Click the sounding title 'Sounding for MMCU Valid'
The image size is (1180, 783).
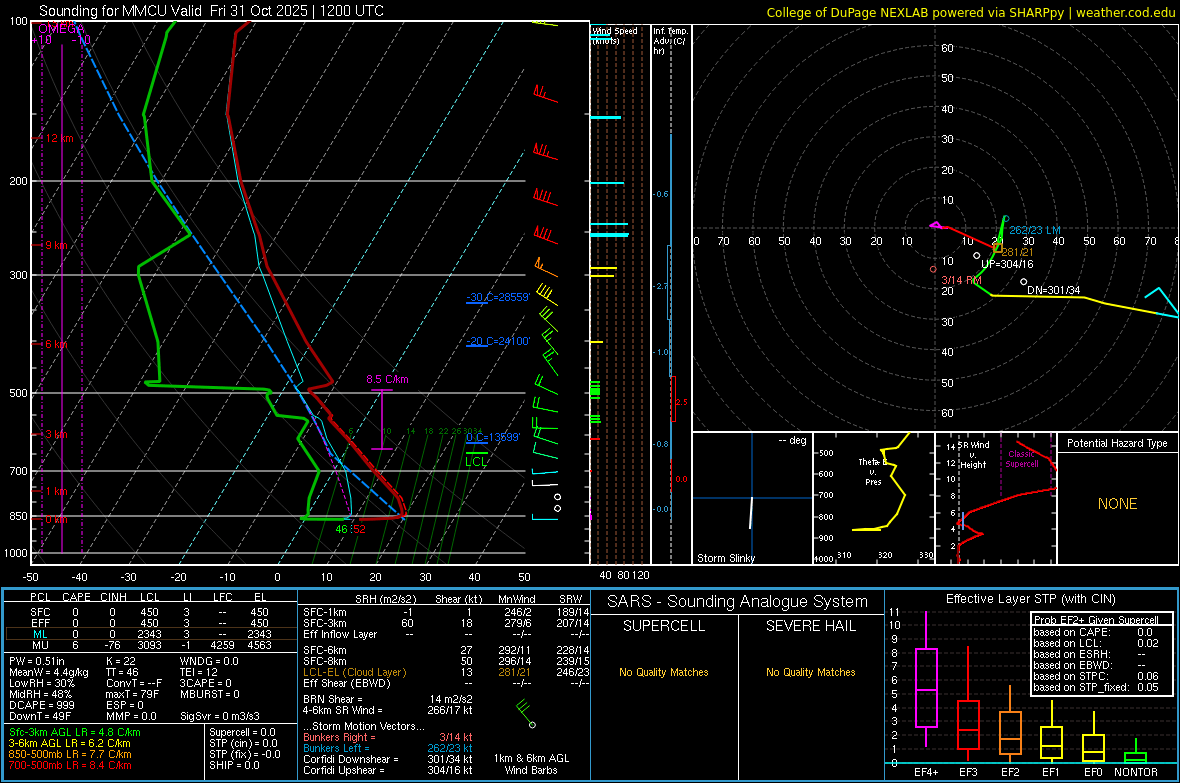(x=120, y=11)
